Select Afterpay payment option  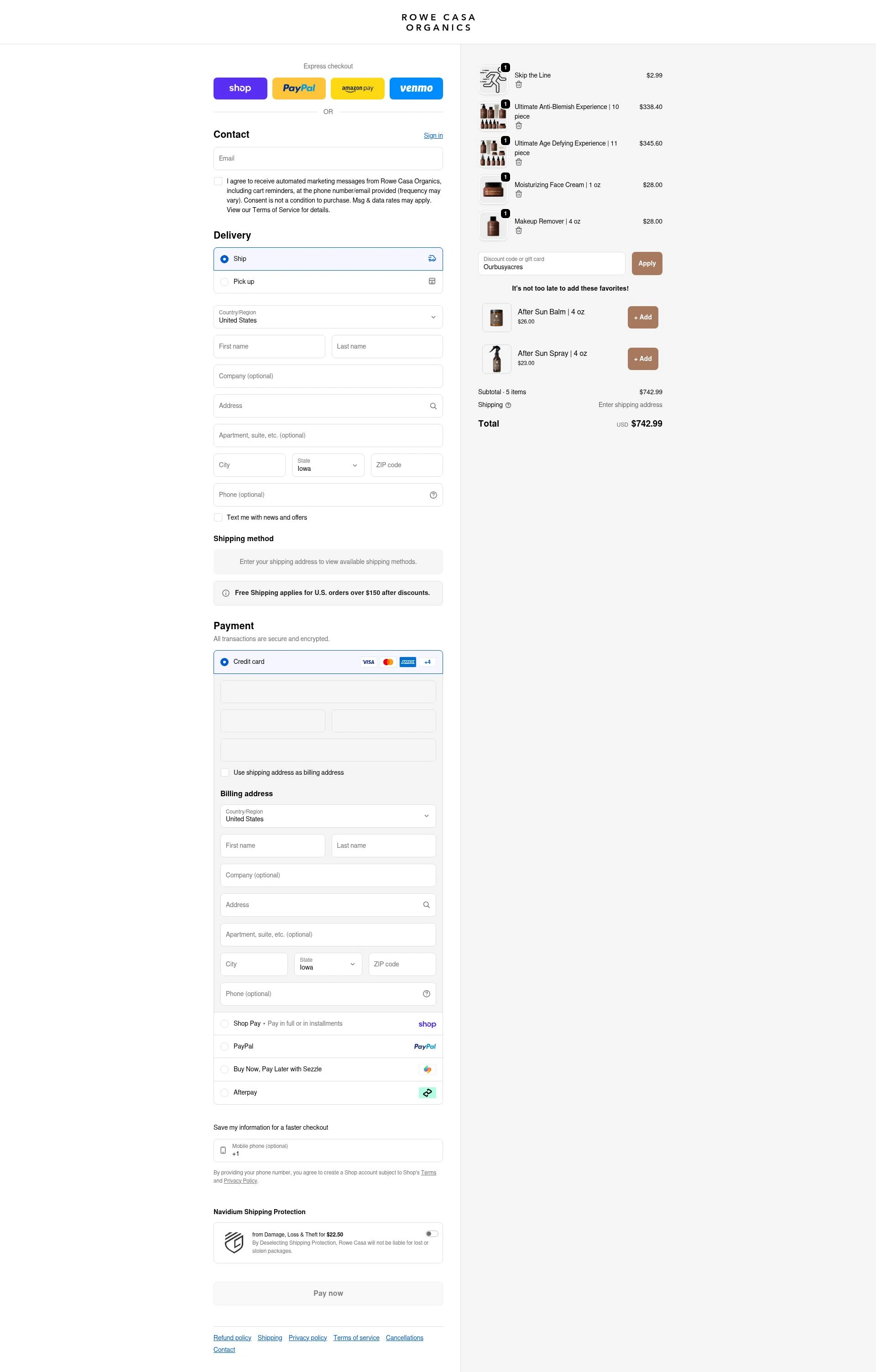(x=224, y=1092)
